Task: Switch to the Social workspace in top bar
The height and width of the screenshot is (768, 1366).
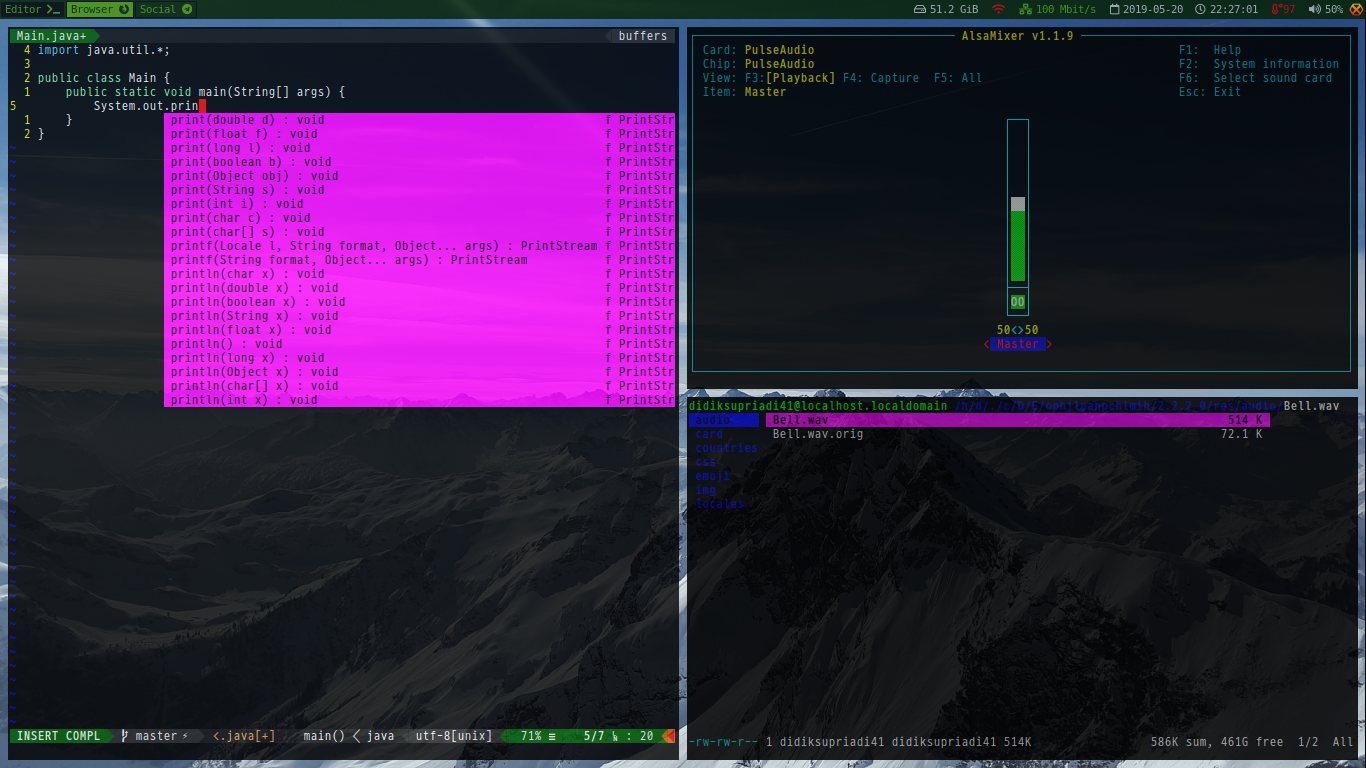Action: point(165,9)
